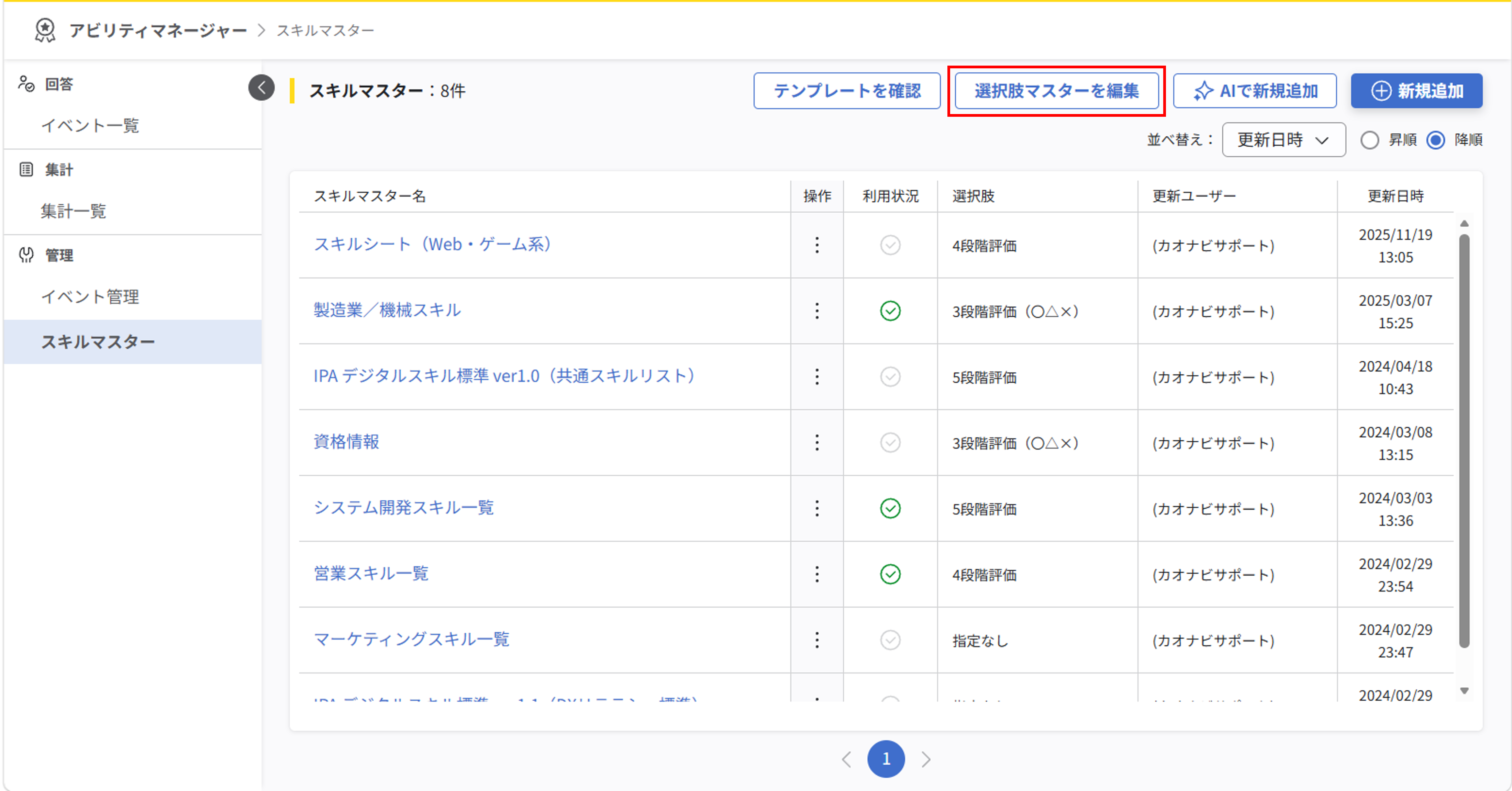Collapse the sidebar with the arrow button
Screen dimensions: 1512x791
coord(261,88)
